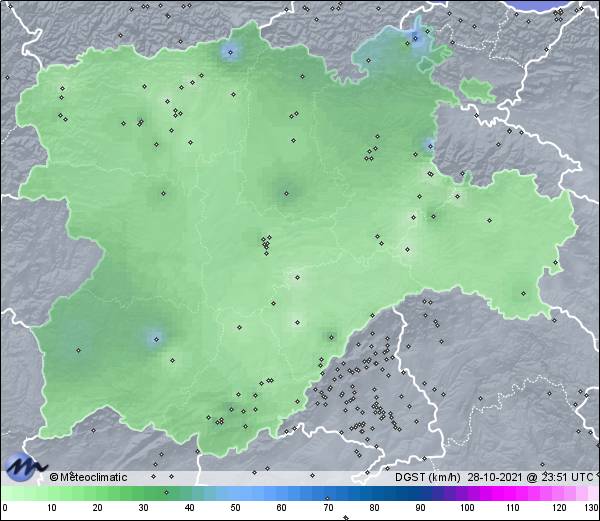The height and width of the screenshot is (521, 600).
Task: Click the Meteoclimatic wave logo icon
Action: point(25,466)
